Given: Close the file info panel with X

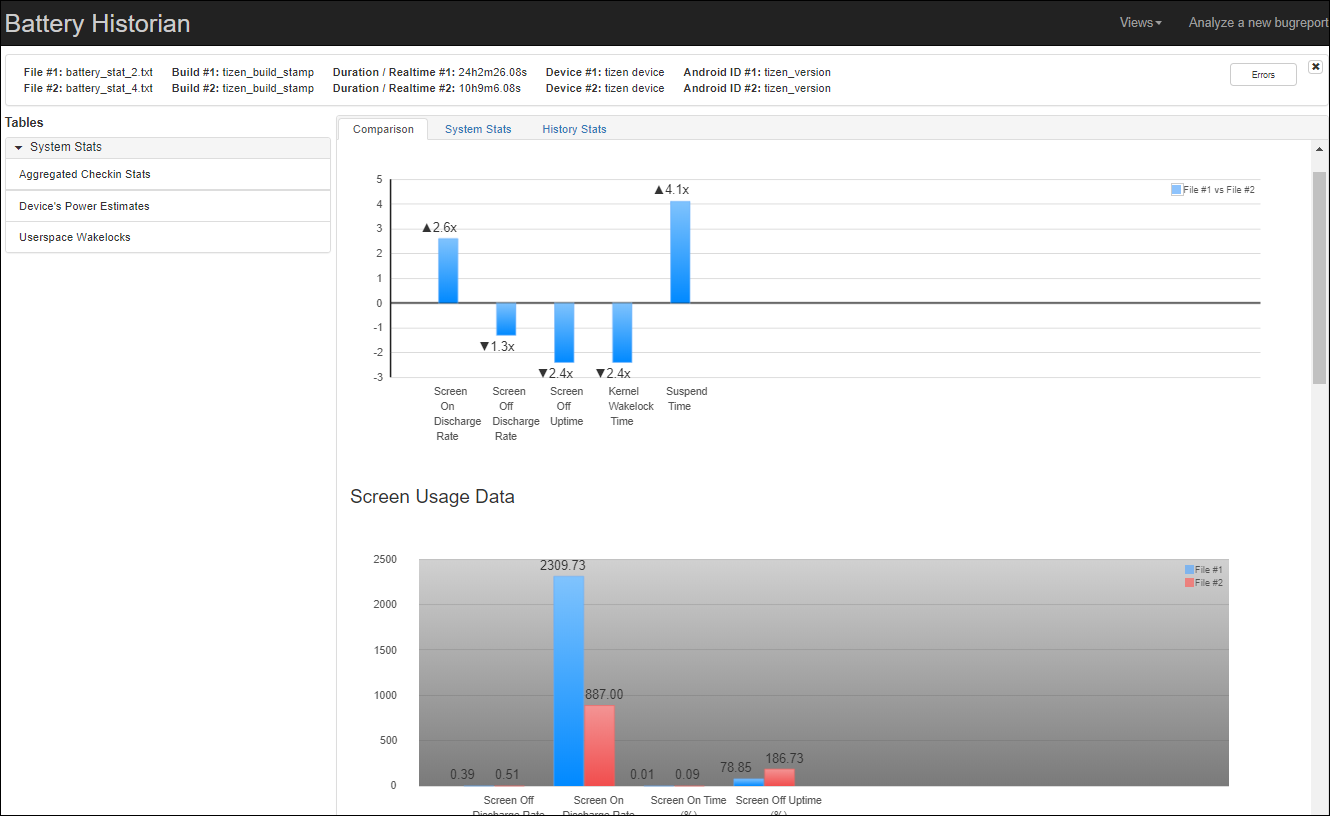Looking at the screenshot, I should 1315,67.
